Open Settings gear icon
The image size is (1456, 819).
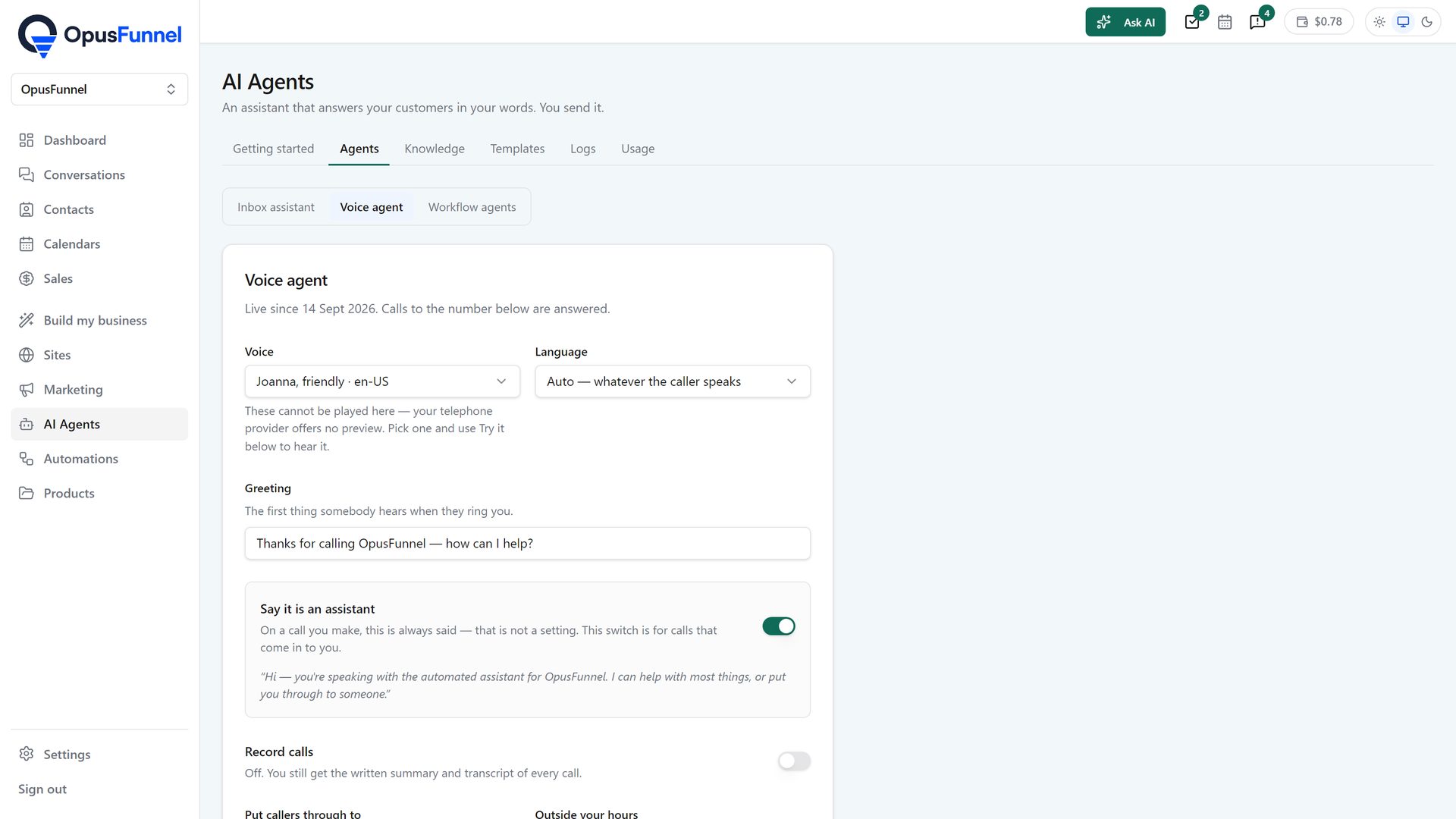pos(27,754)
